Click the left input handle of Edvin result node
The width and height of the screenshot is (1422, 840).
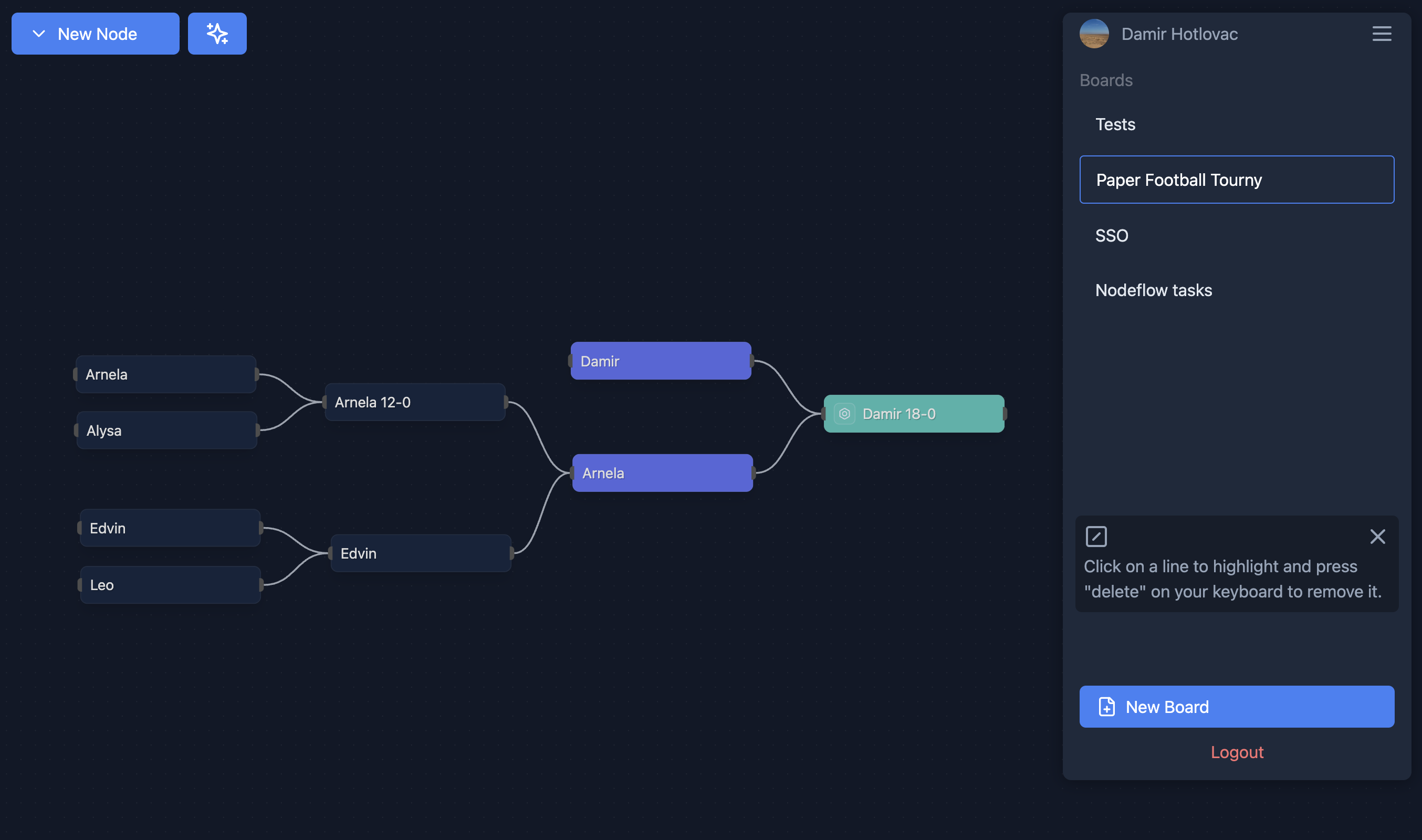pos(331,553)
